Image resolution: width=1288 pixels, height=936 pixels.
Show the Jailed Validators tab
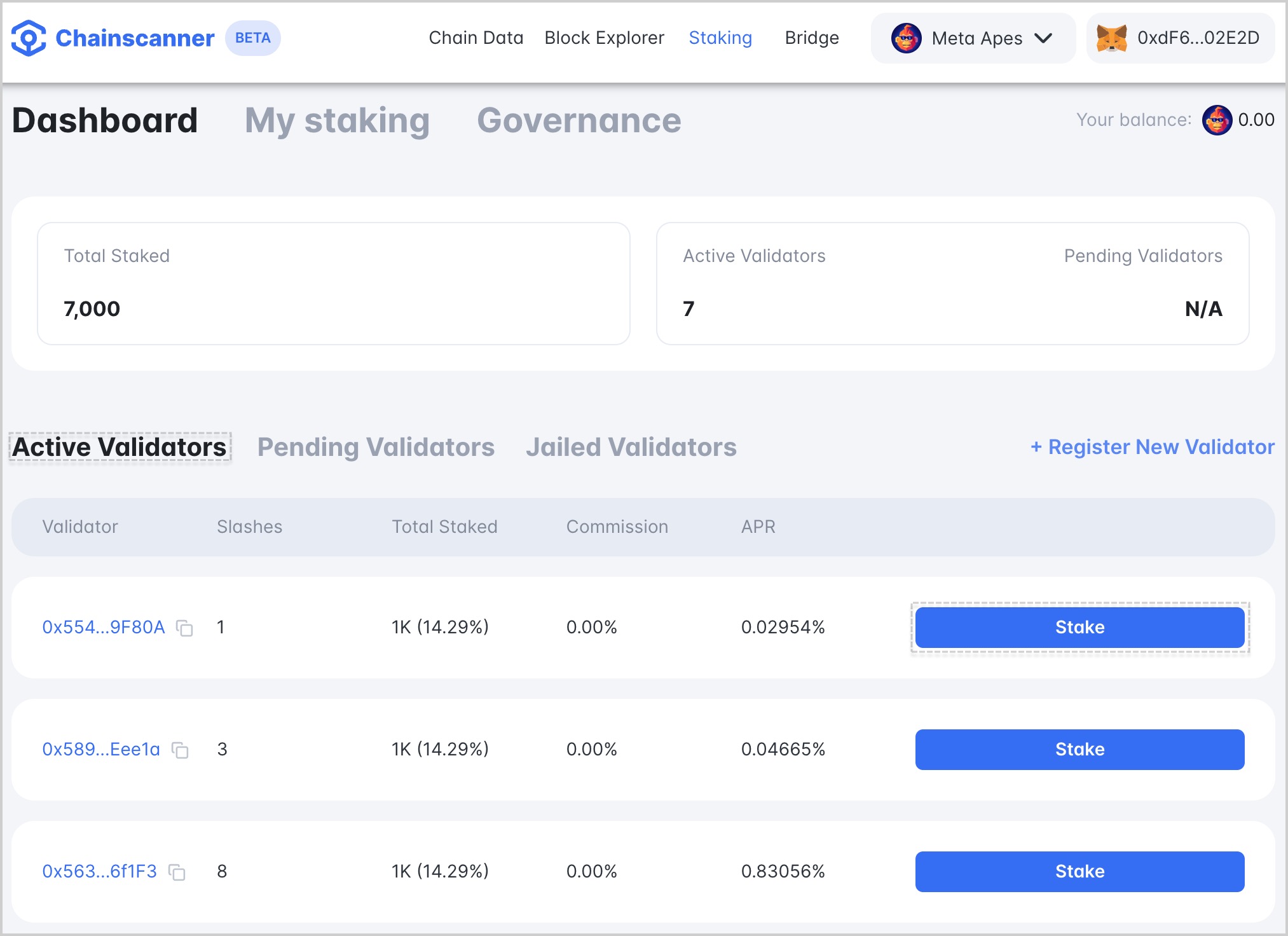coord(631,447)
